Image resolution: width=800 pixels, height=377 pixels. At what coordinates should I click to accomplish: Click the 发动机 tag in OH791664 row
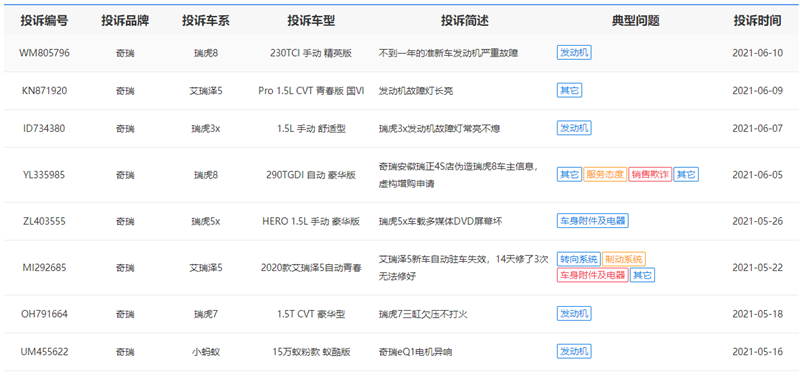coord(574,314)
